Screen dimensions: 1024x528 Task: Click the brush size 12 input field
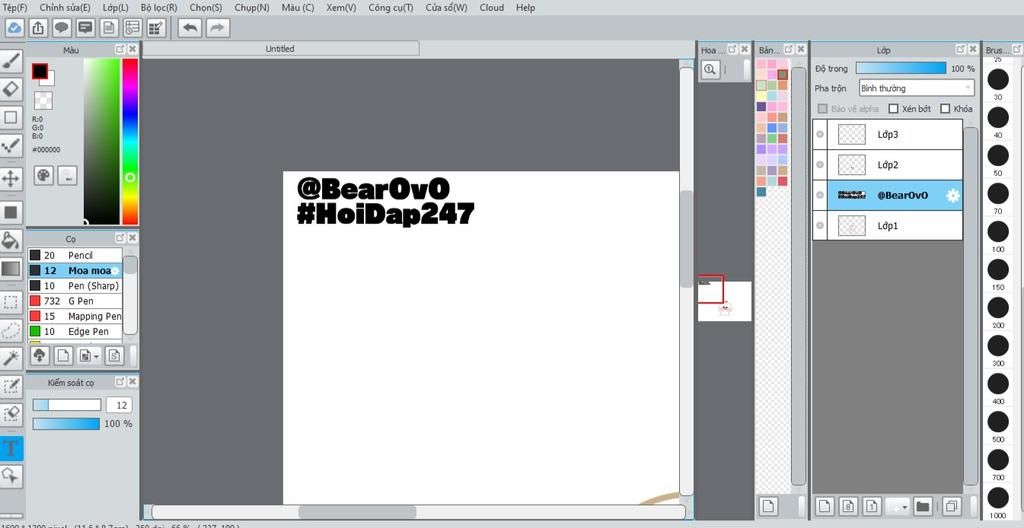120,405
